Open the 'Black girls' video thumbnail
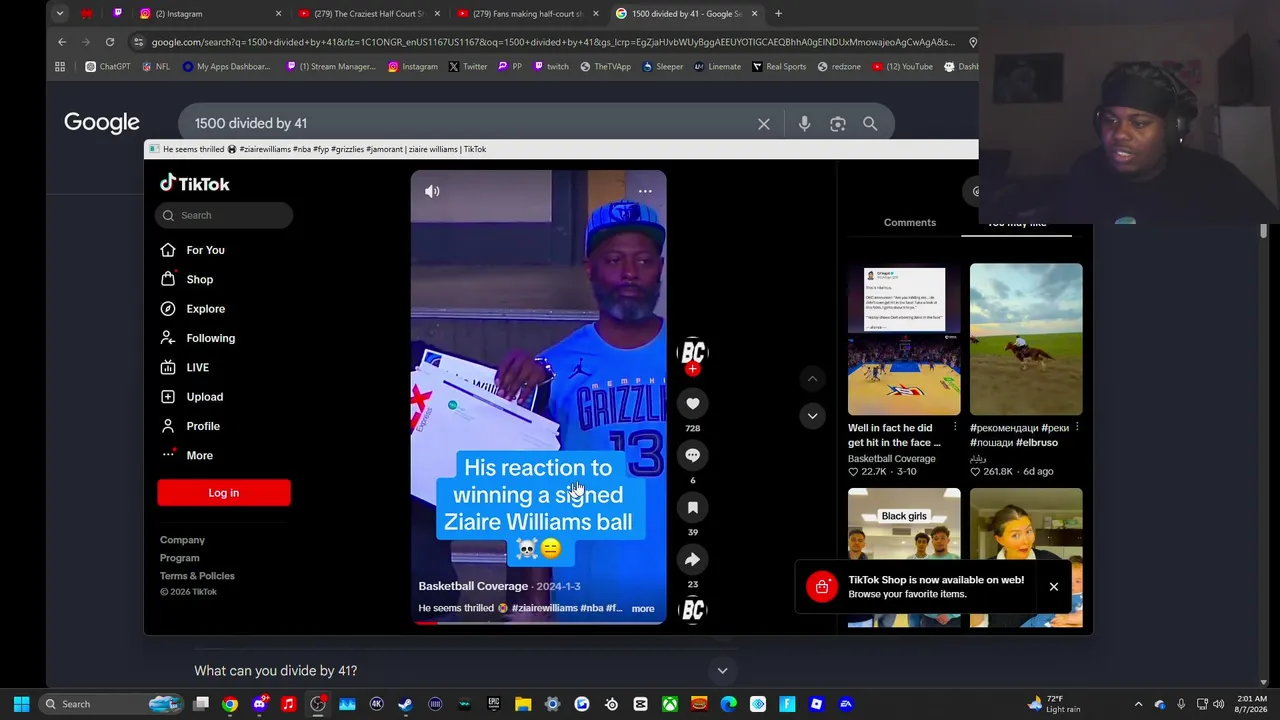 pos(904,557)
